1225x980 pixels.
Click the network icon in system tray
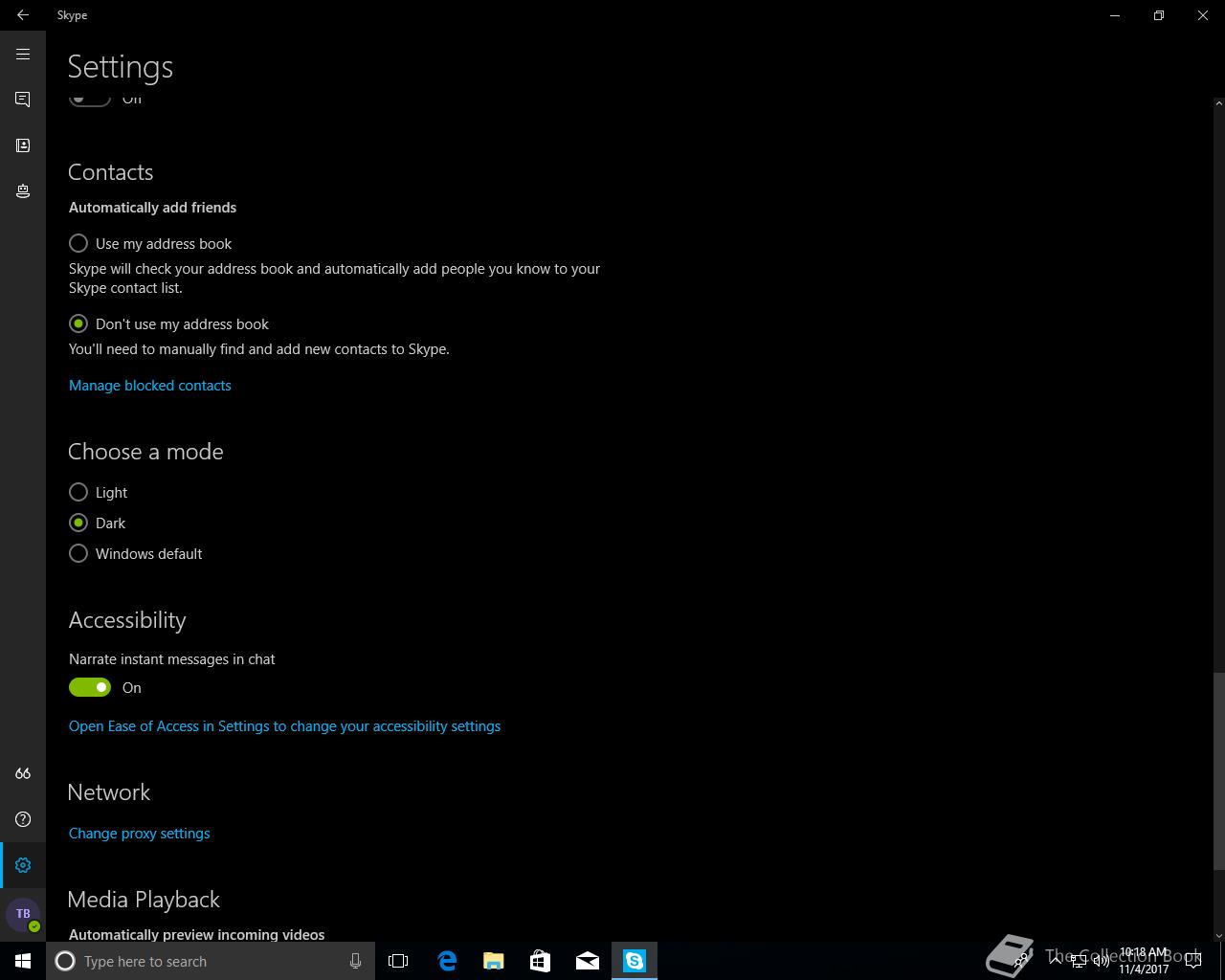(1079, 961)
